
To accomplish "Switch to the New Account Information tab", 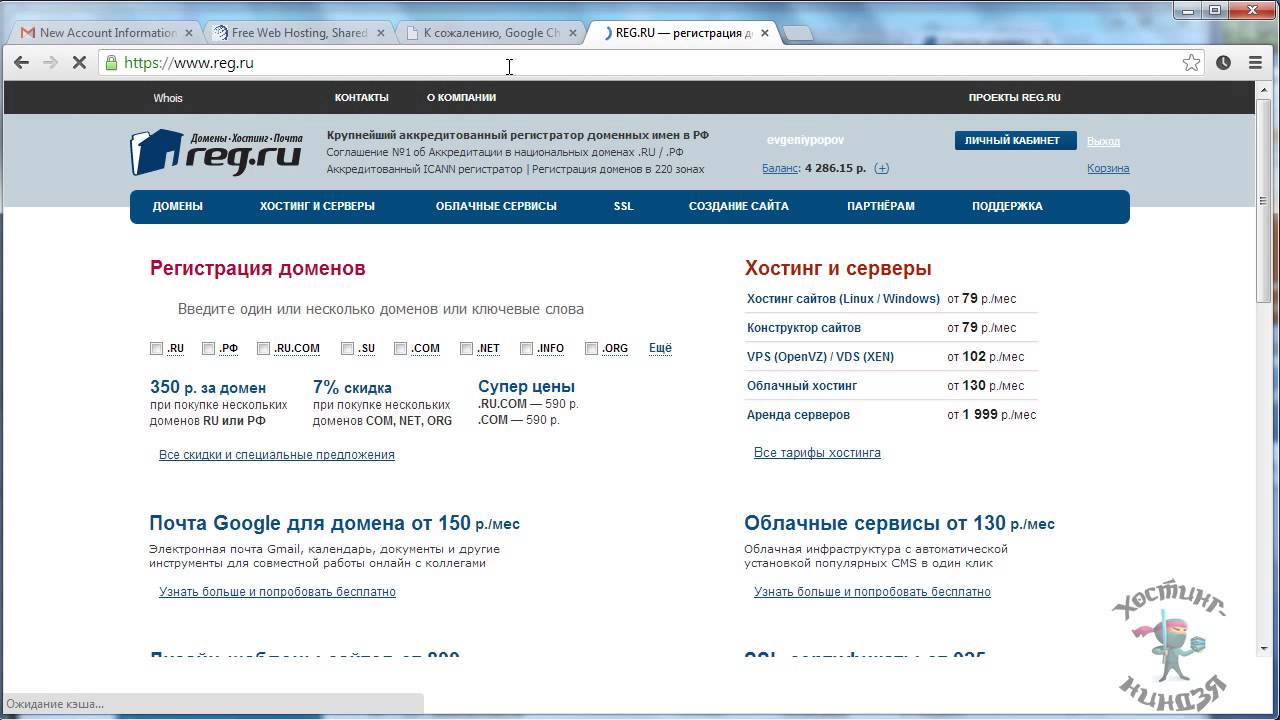I will [x=107, y=32].
